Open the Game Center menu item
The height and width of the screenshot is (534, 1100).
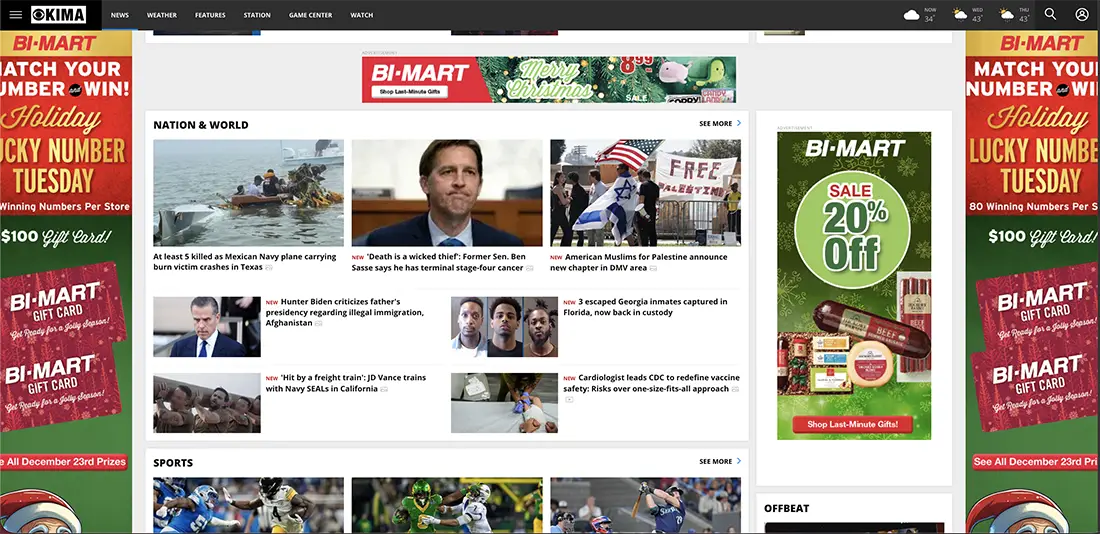click(x=311, y=15)
